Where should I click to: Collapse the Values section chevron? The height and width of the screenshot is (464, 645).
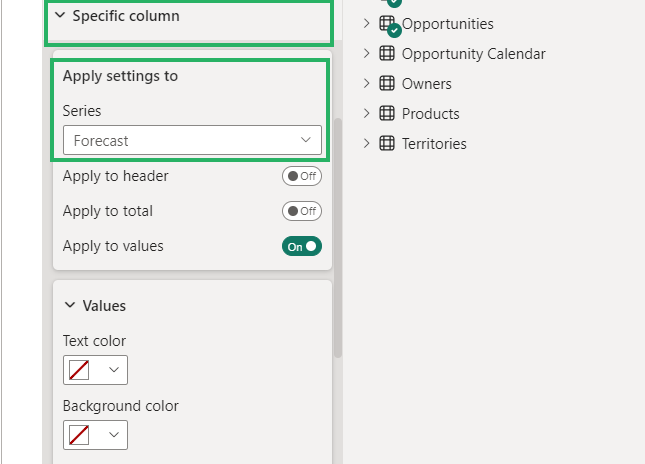point(70,306)
